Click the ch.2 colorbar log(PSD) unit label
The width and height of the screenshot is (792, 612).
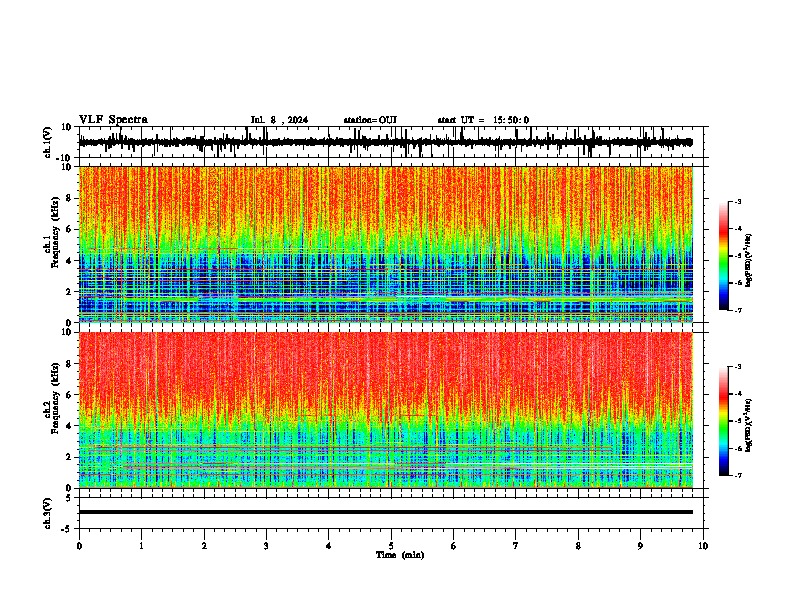coord(748,426)
